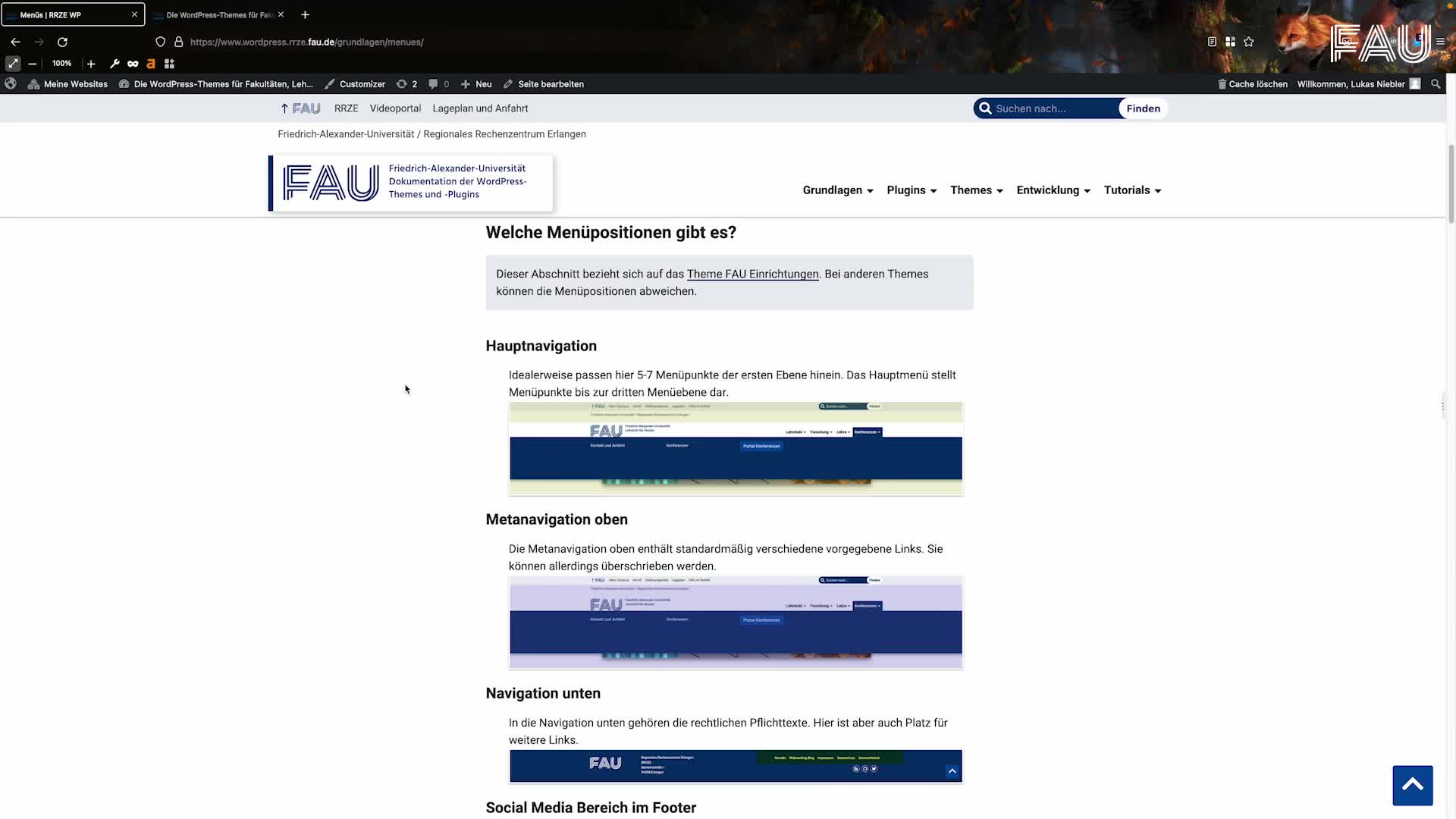Image resolution: width=1456 pixels, height=819 pixels.
Task: Toggle the screenshot crosshair tool
Action: pos(12,64)
